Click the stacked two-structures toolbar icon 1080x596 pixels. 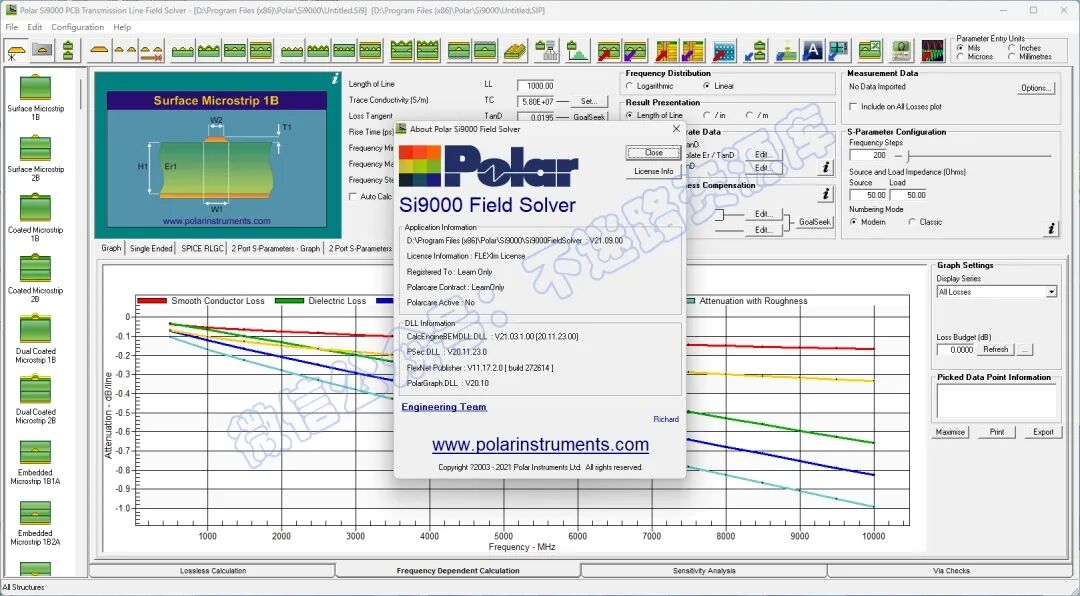(68, 50)
